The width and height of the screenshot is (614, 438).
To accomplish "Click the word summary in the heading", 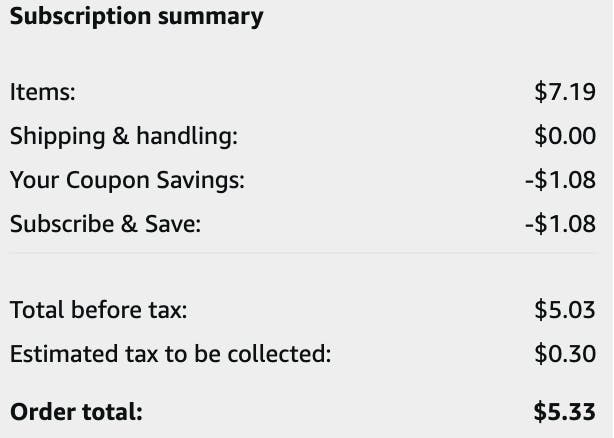I will click(211, 18).
